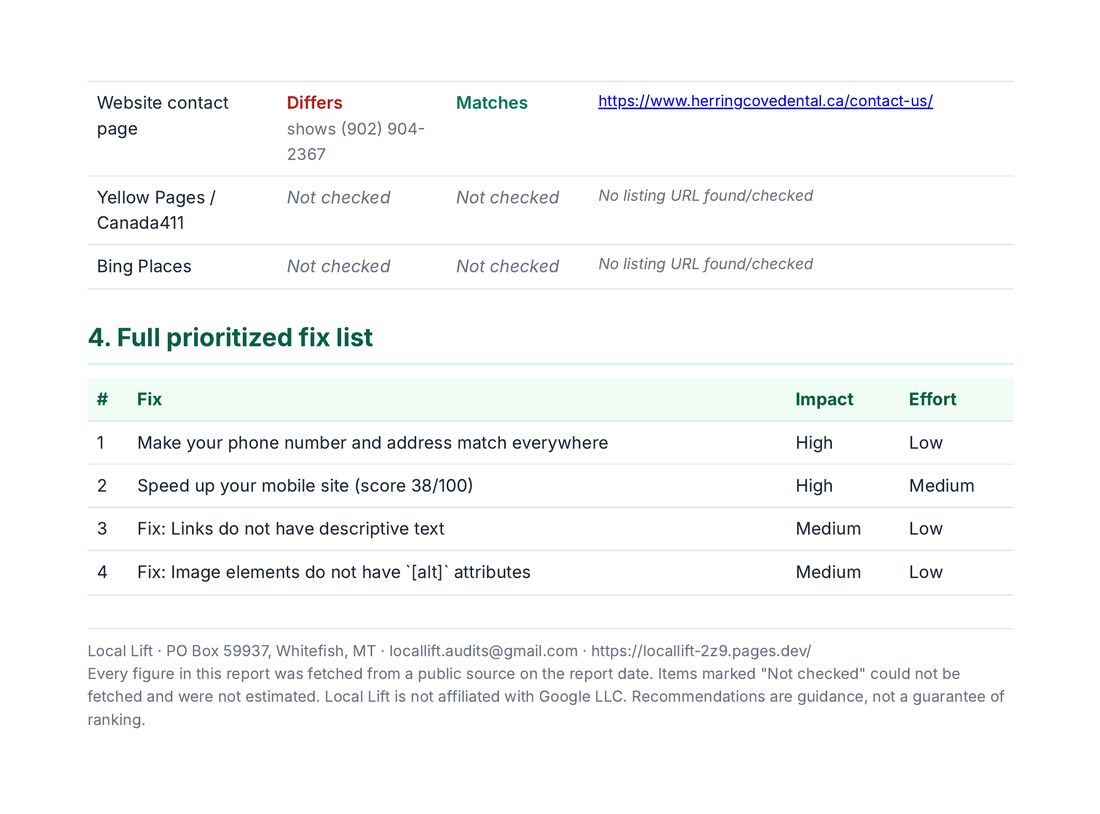1100x814 pixels.
Task: Click the first 'Not checked' in the Bing Places row
Action: coord(339,266)
